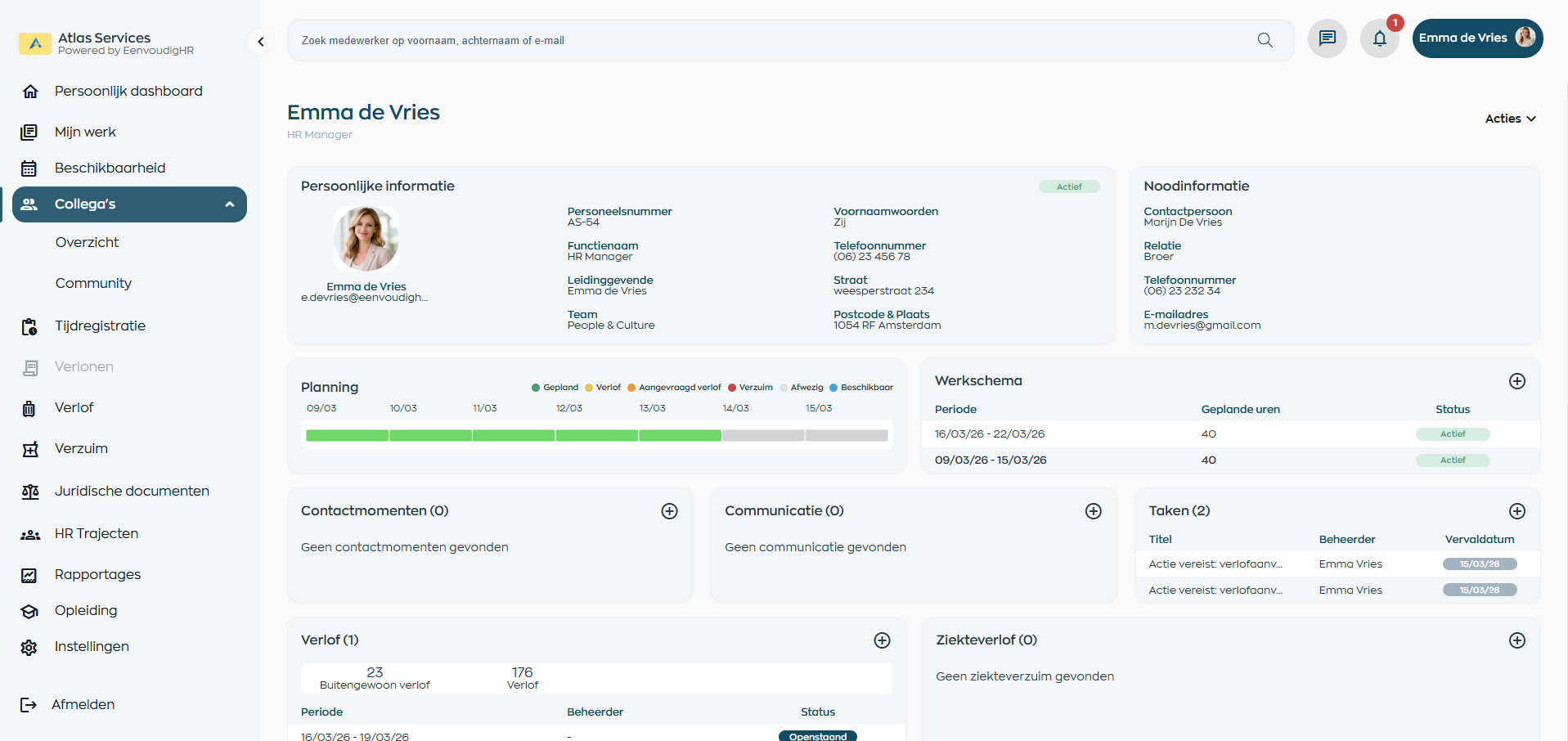
Task: Open the Acties dropdown
Action: 1509,119
